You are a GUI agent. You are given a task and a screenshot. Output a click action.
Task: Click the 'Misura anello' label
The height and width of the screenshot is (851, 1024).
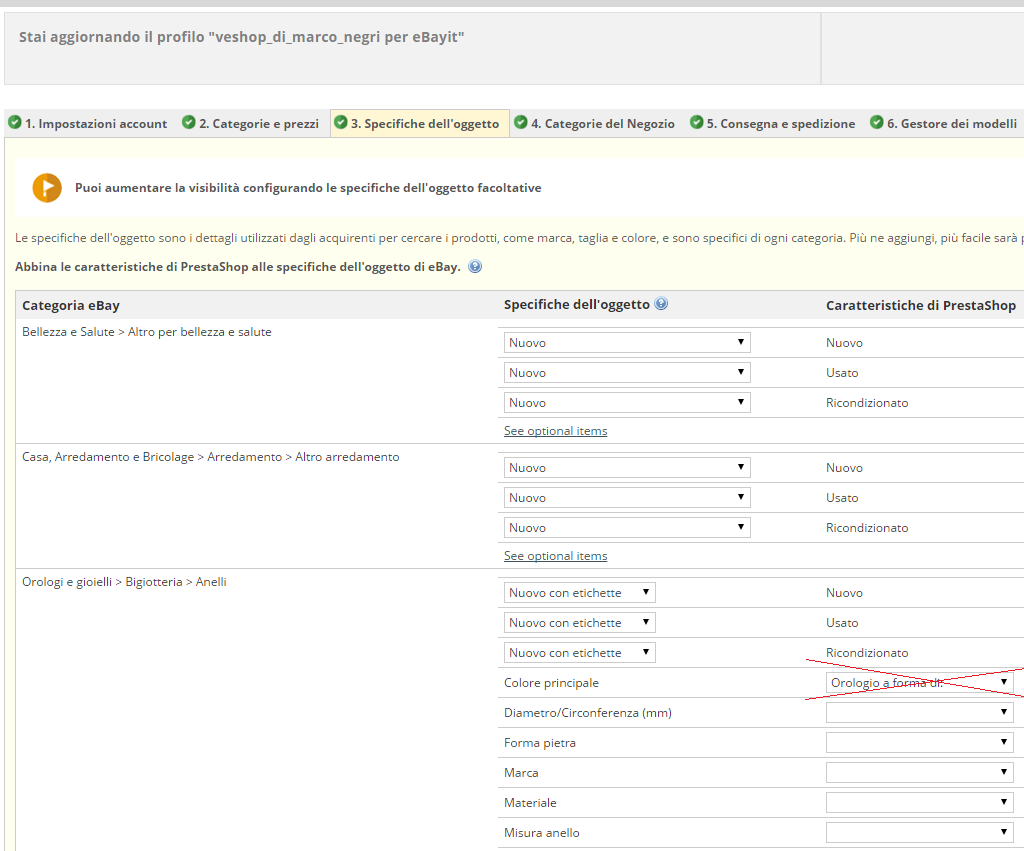[x=542, y=833]
